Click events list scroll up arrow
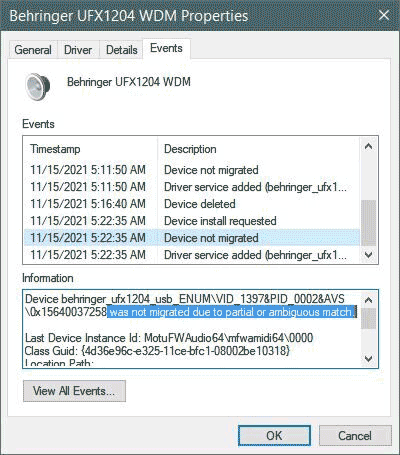Image resolution: width=400 pixels, height=455 pixels. [368, 147]
